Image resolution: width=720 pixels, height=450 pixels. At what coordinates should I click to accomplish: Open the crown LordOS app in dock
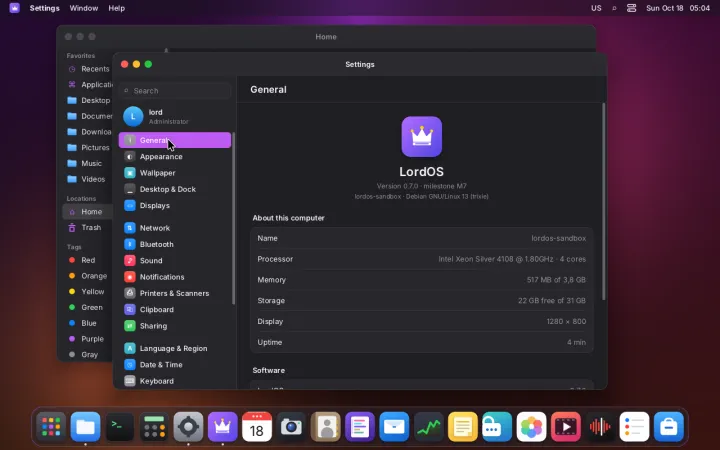click(223, 427)
